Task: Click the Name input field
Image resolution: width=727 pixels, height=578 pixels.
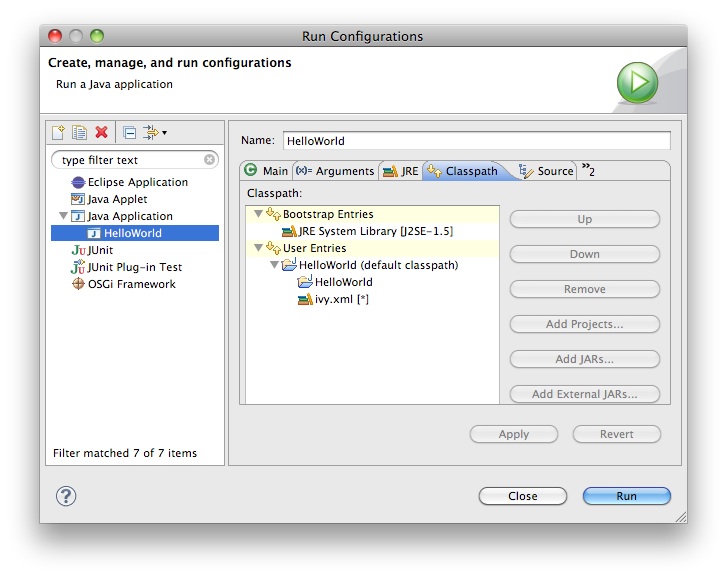Action: click(x=476, y=141)
